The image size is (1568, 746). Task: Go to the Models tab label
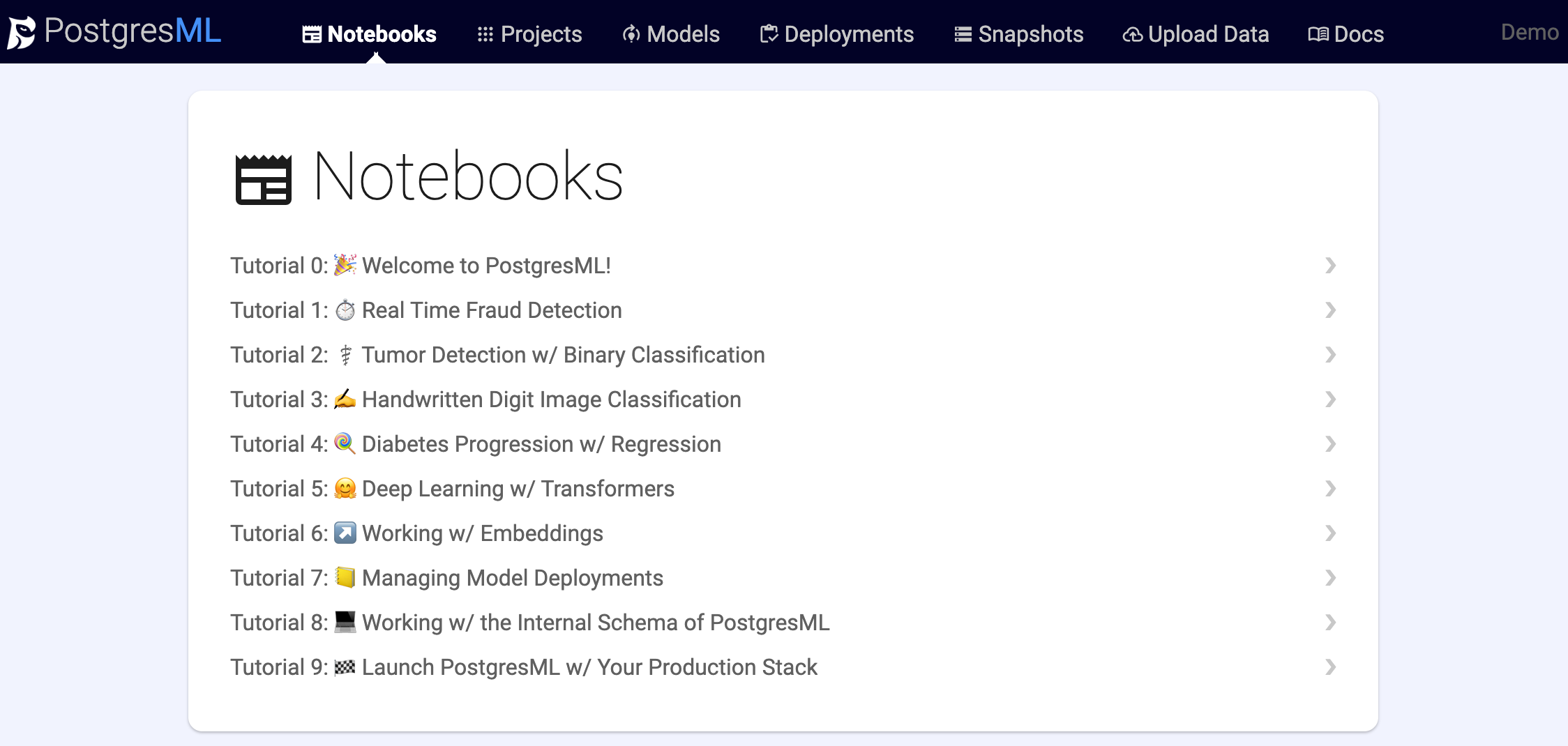pyautogui.click(x=683, y=34)
